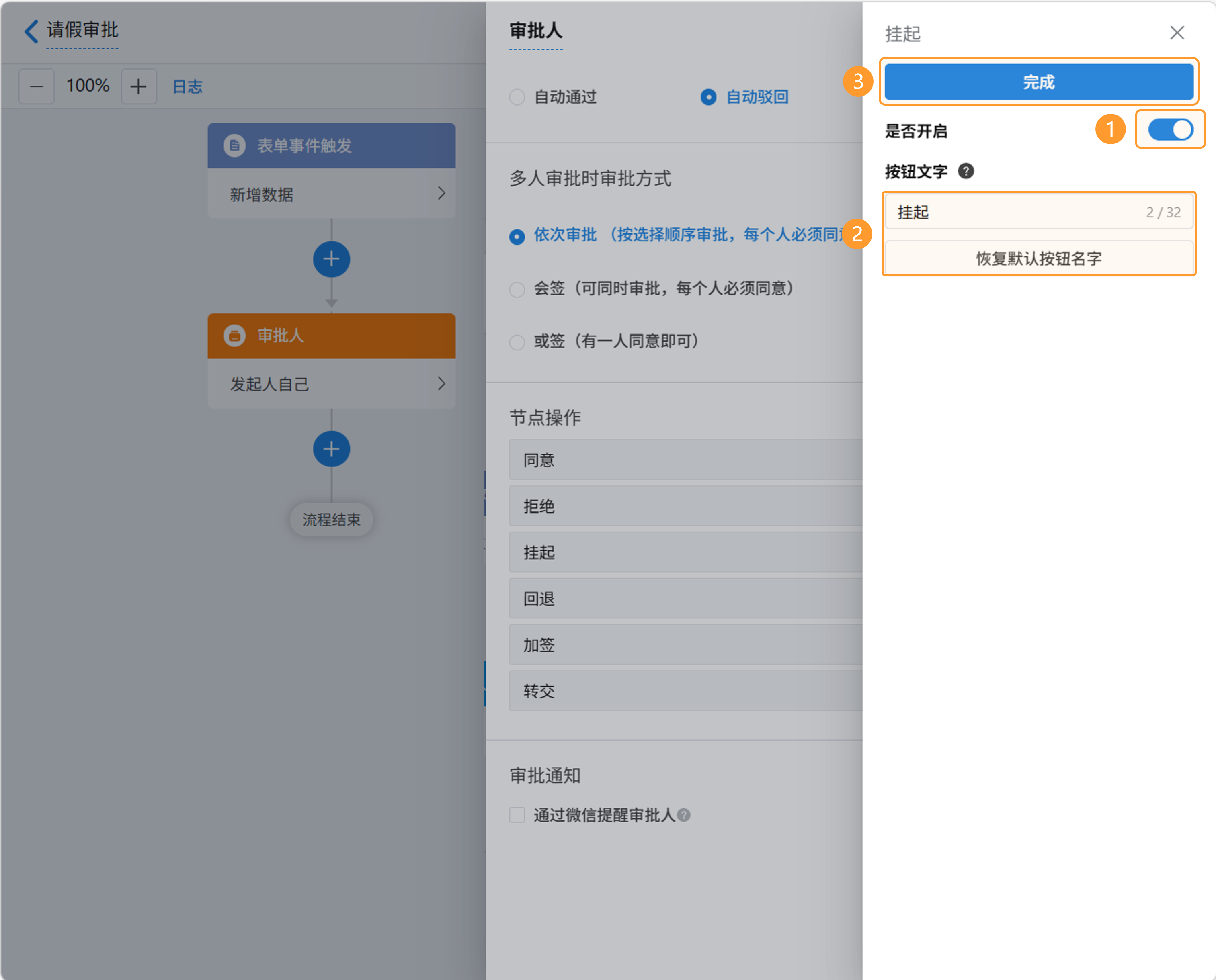Click the zoom out minus icon
The image size is (1216, 980).
pos(37,86)
